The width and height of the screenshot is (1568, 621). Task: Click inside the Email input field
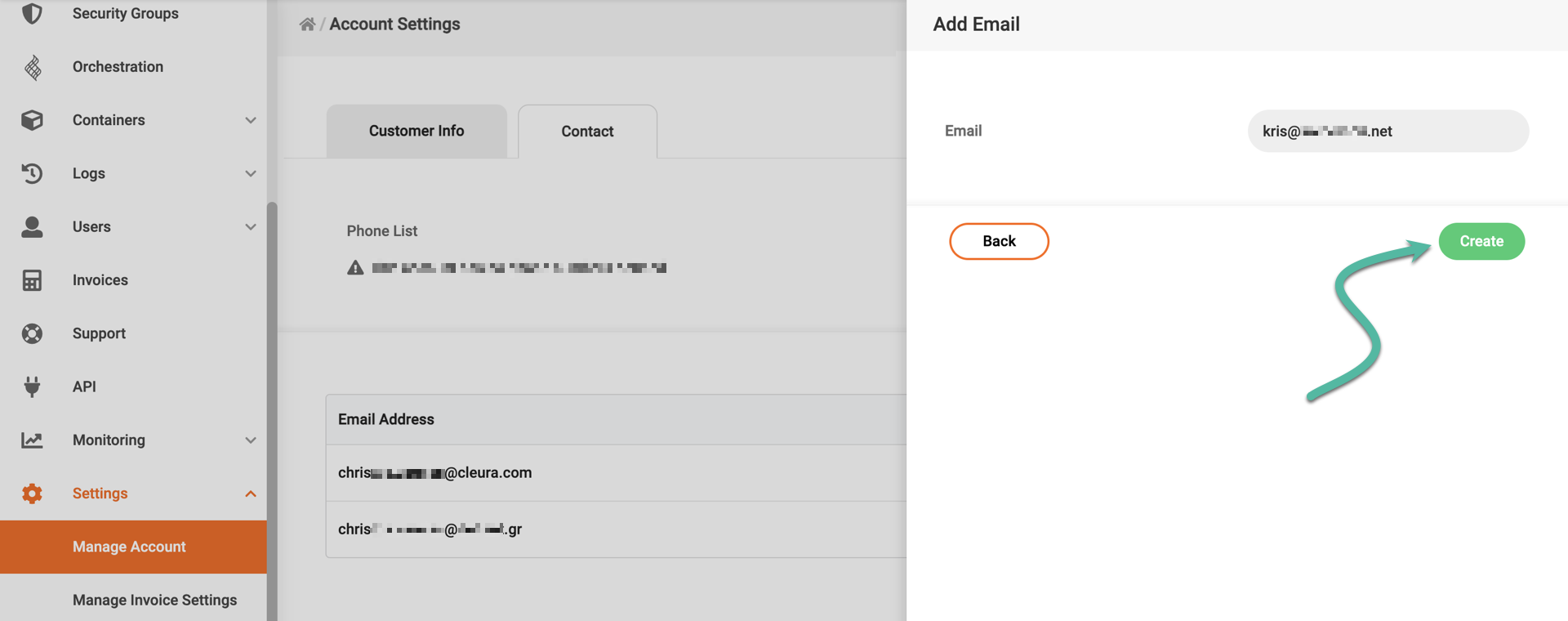pos(1387,131)
